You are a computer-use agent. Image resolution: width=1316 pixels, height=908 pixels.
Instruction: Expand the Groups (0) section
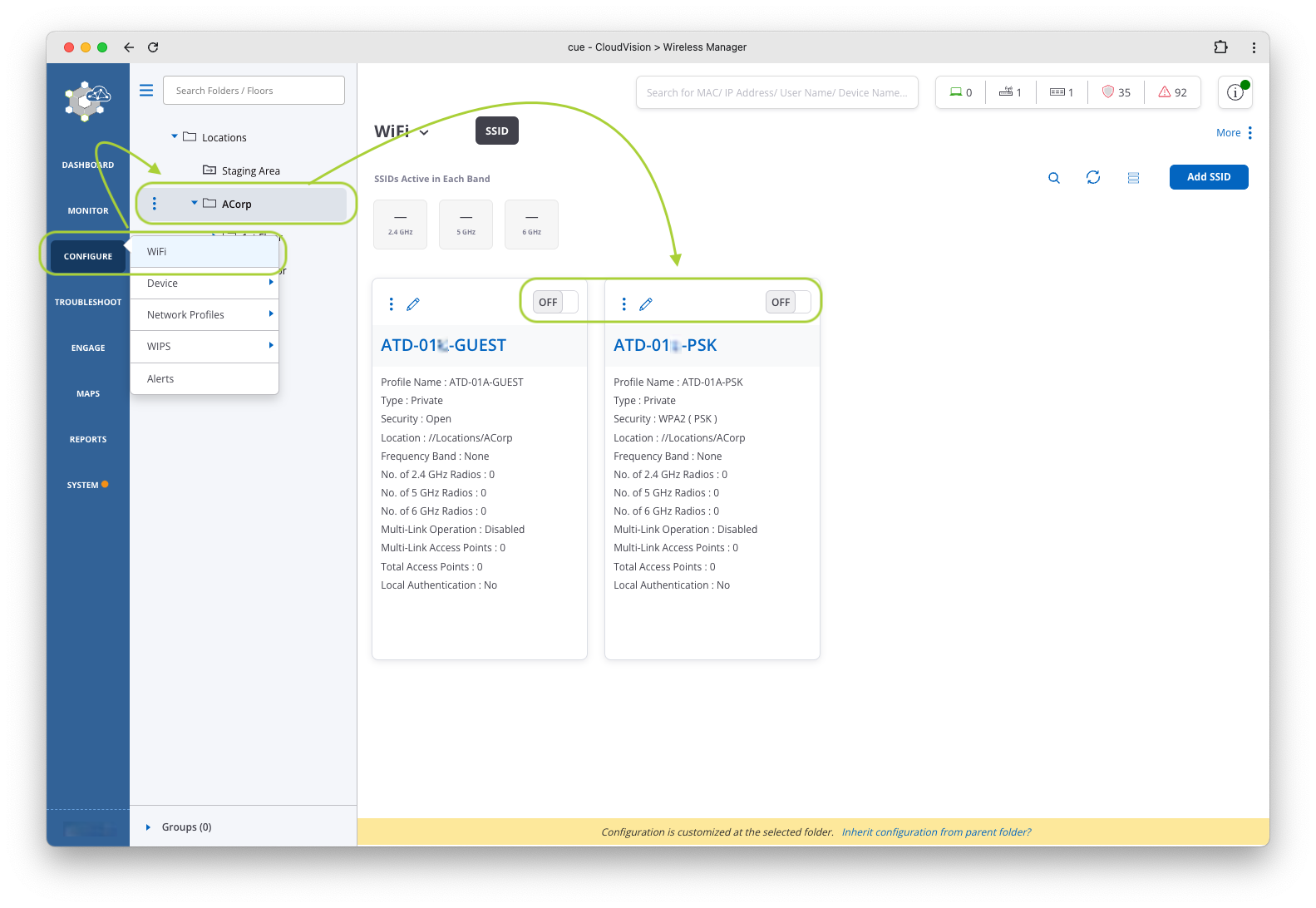click(x=148, y=827)
